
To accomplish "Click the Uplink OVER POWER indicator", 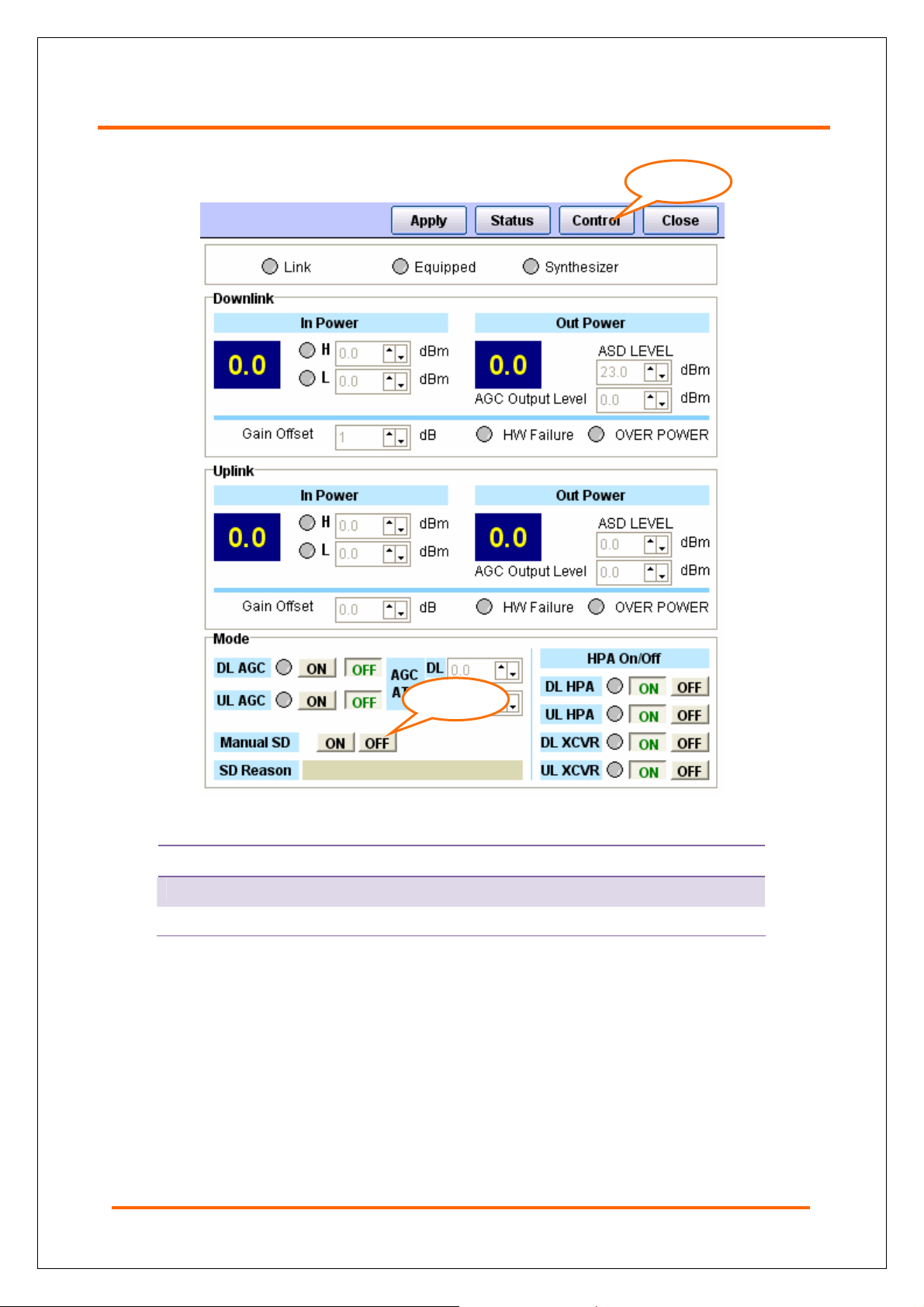I will [596, 607].
